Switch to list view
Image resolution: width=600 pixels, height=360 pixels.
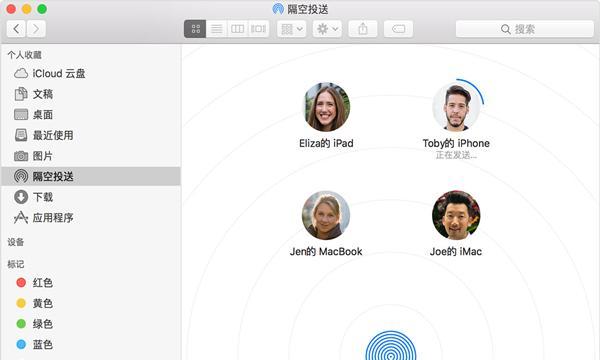pos(217,29)
